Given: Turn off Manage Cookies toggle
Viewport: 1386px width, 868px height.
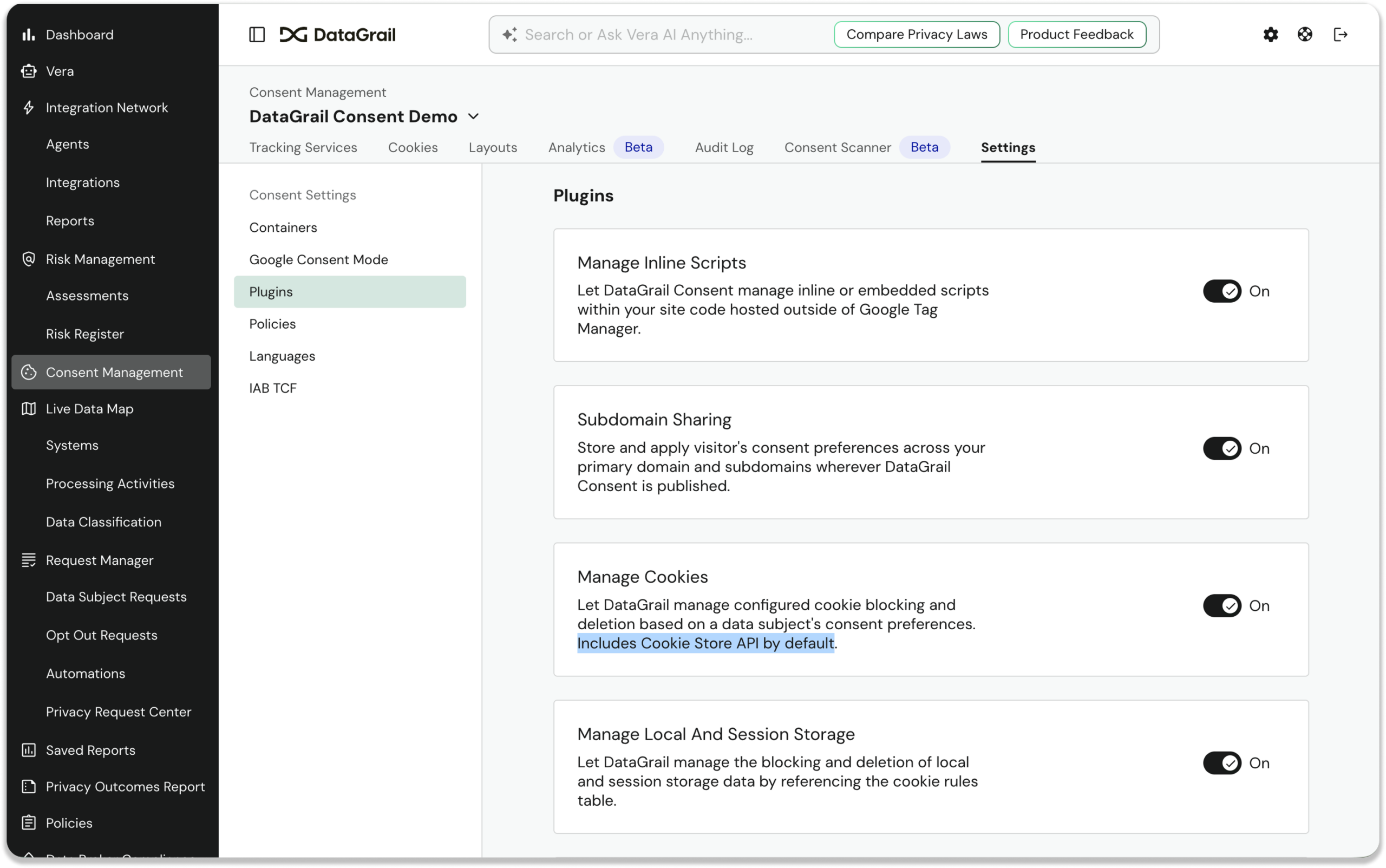Looking at the screenshot, I should point(1222,605).
